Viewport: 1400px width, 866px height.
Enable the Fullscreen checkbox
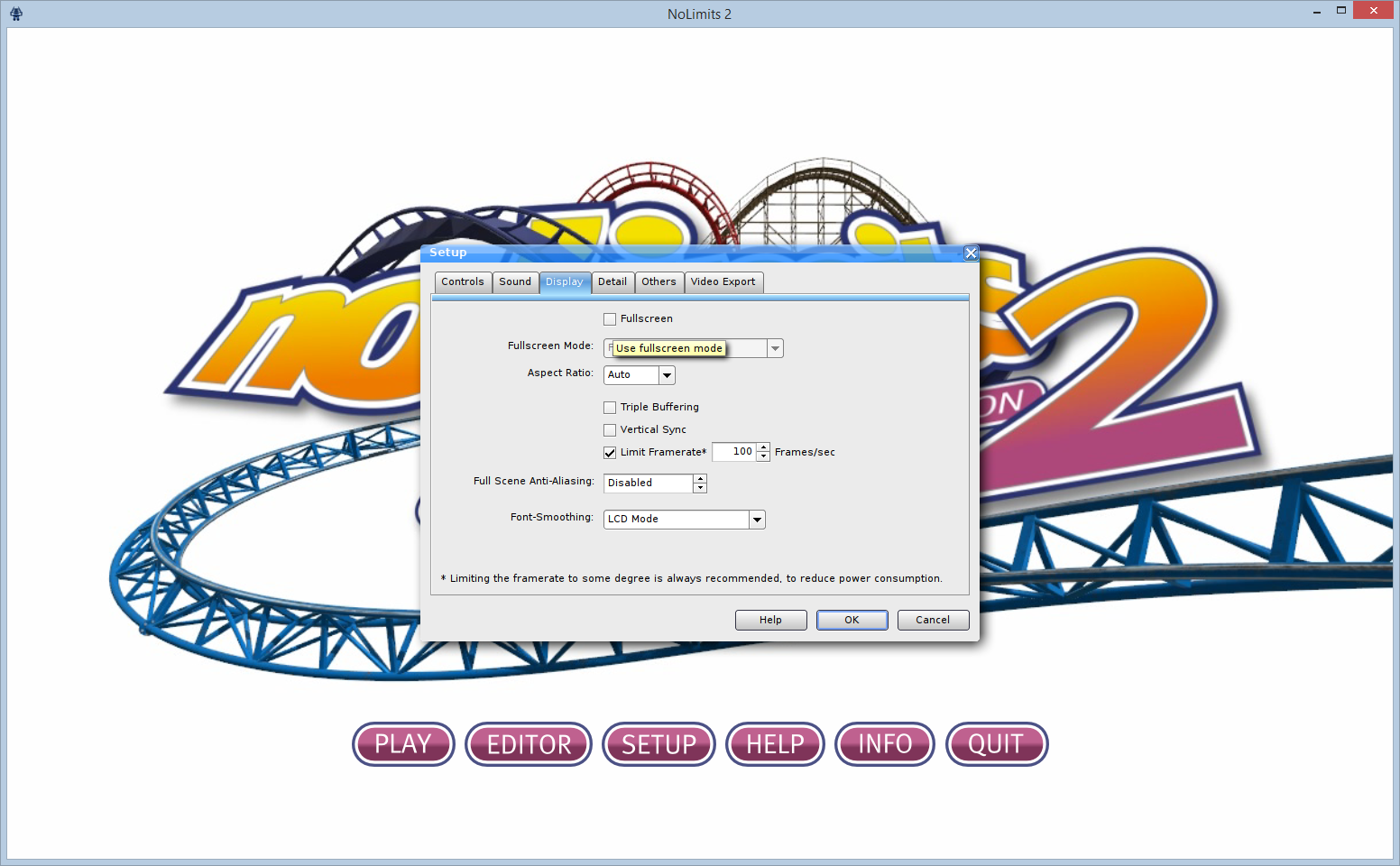(610, 319)
